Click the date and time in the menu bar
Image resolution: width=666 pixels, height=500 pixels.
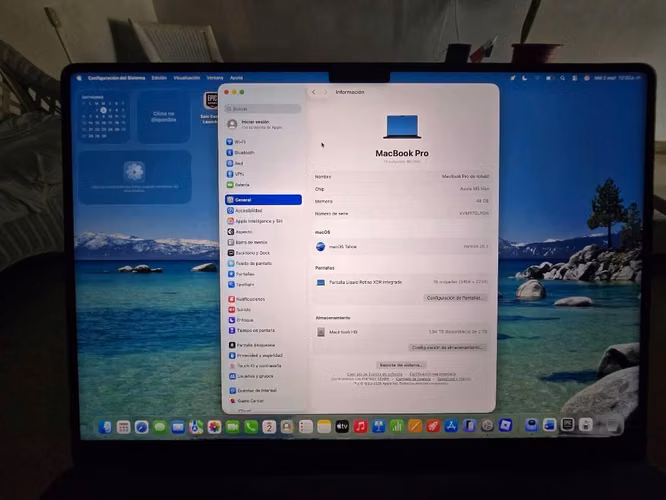coord(617,78)
